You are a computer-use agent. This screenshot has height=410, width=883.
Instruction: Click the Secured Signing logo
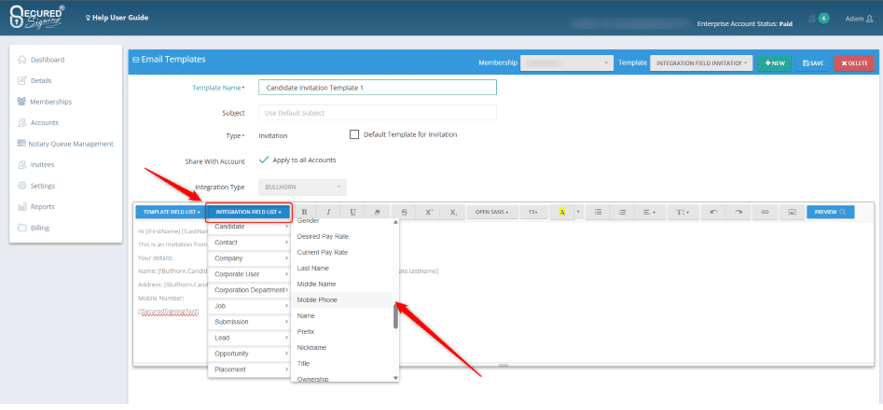click(37, 17)
